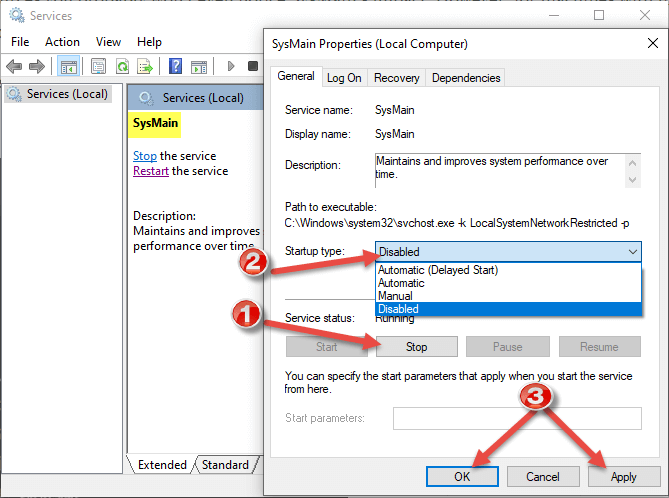Viewport: 669px width, 498px height.
Task: Click the Restart the service link
Action: click(151, 171)
